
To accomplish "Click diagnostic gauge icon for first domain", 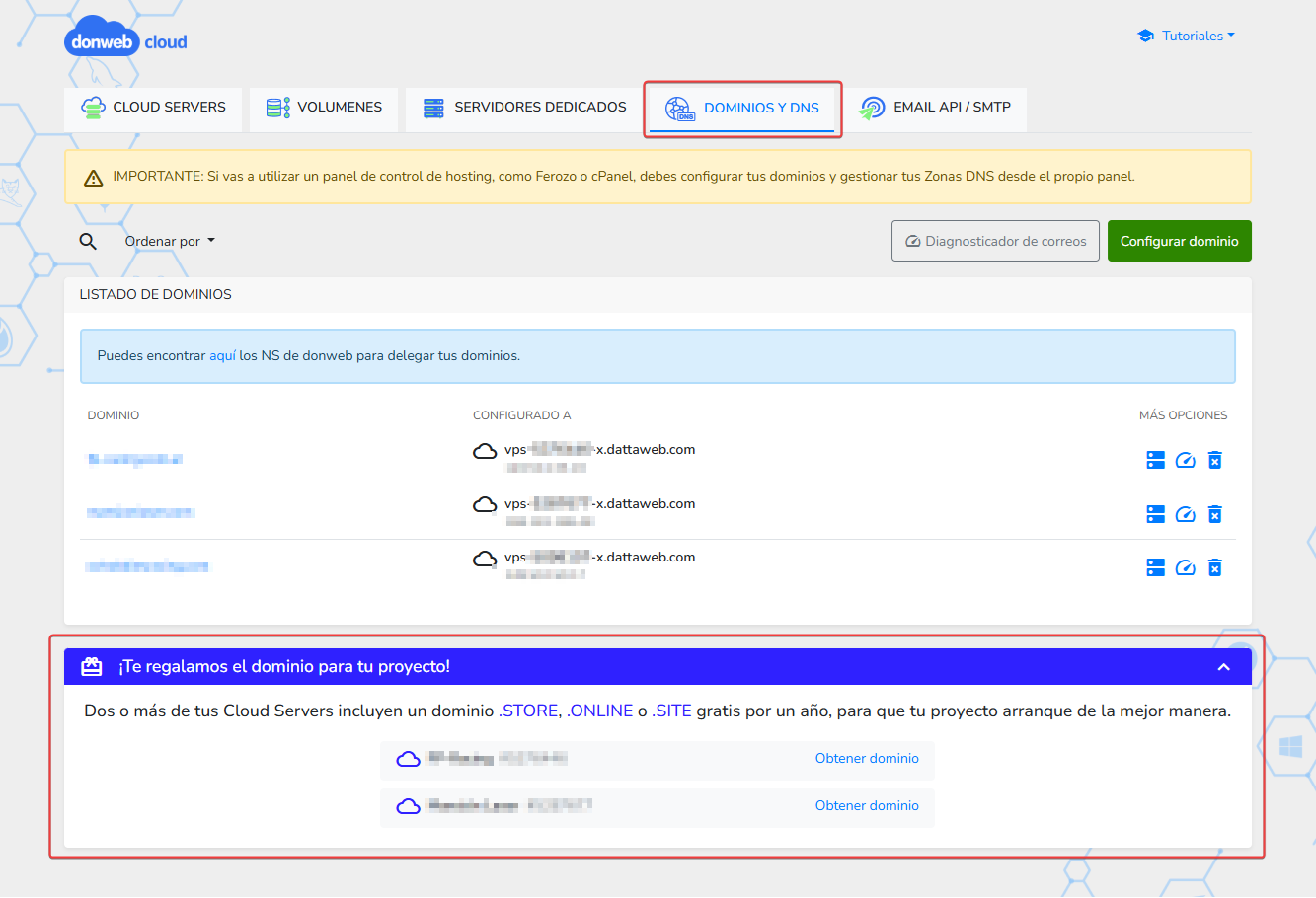I will [1186, 460].
